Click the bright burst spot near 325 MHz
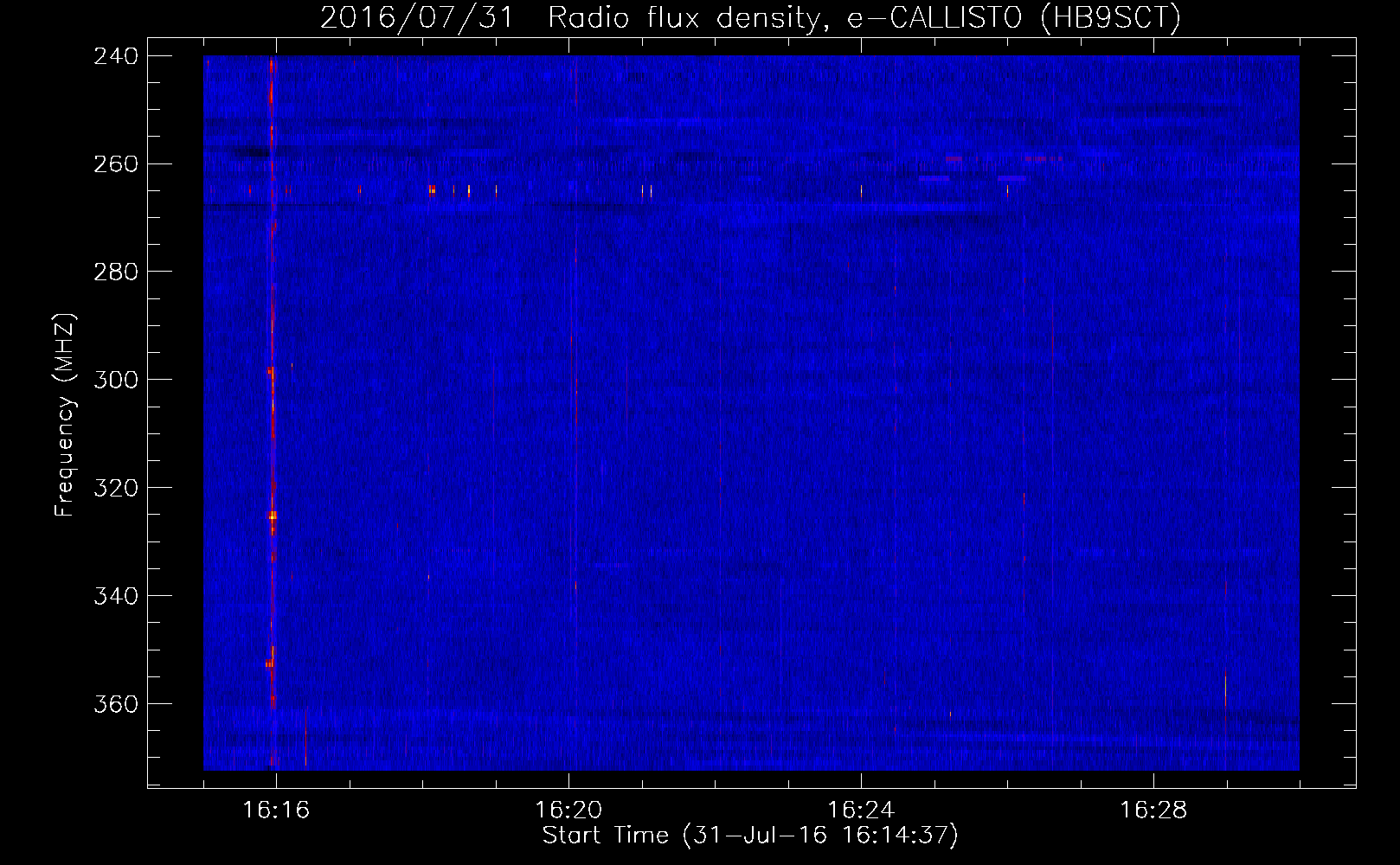Screen dimensions: 1400x865 (273, 516)
